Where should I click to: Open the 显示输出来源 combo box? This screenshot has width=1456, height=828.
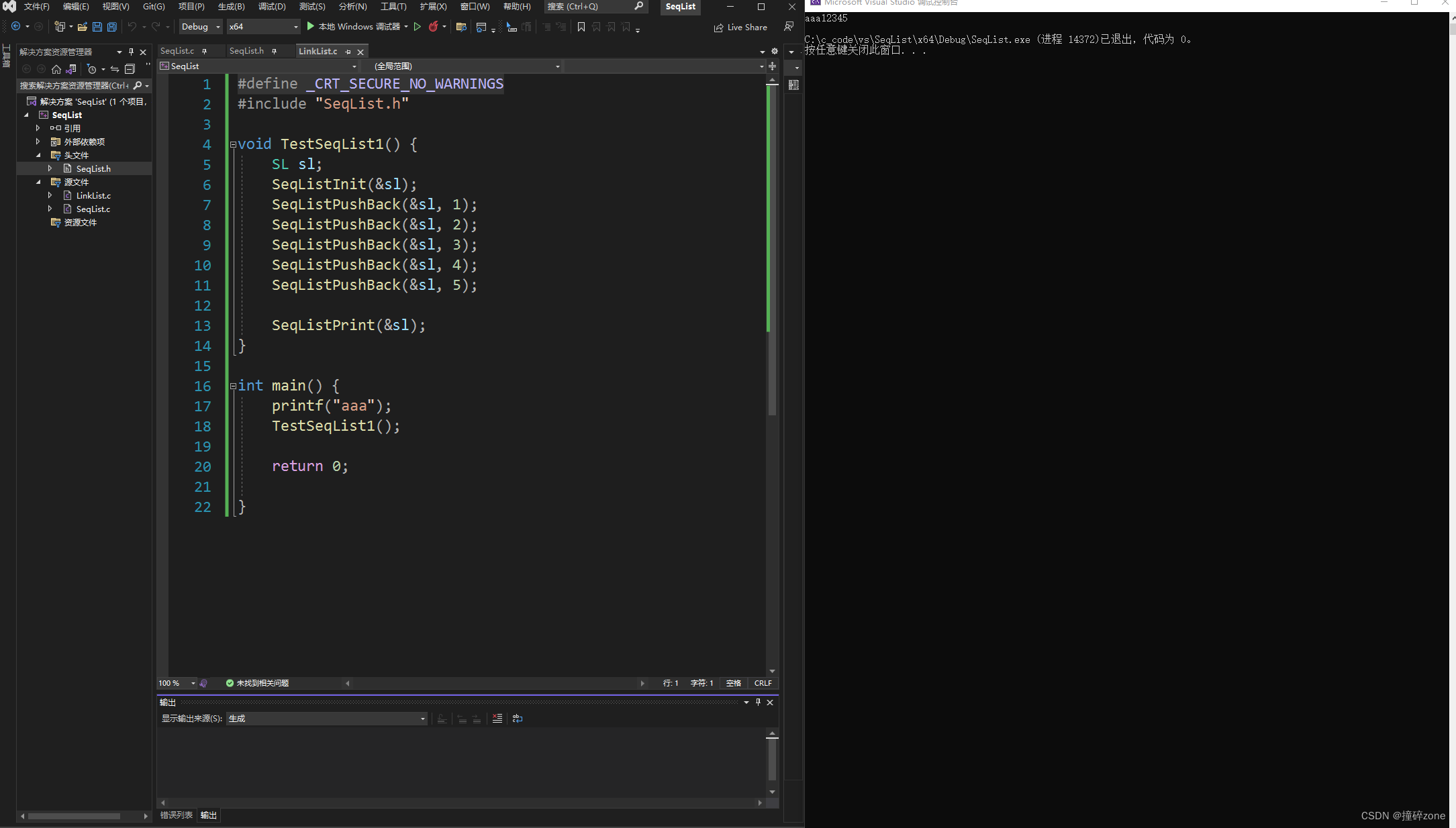[326, 719]
